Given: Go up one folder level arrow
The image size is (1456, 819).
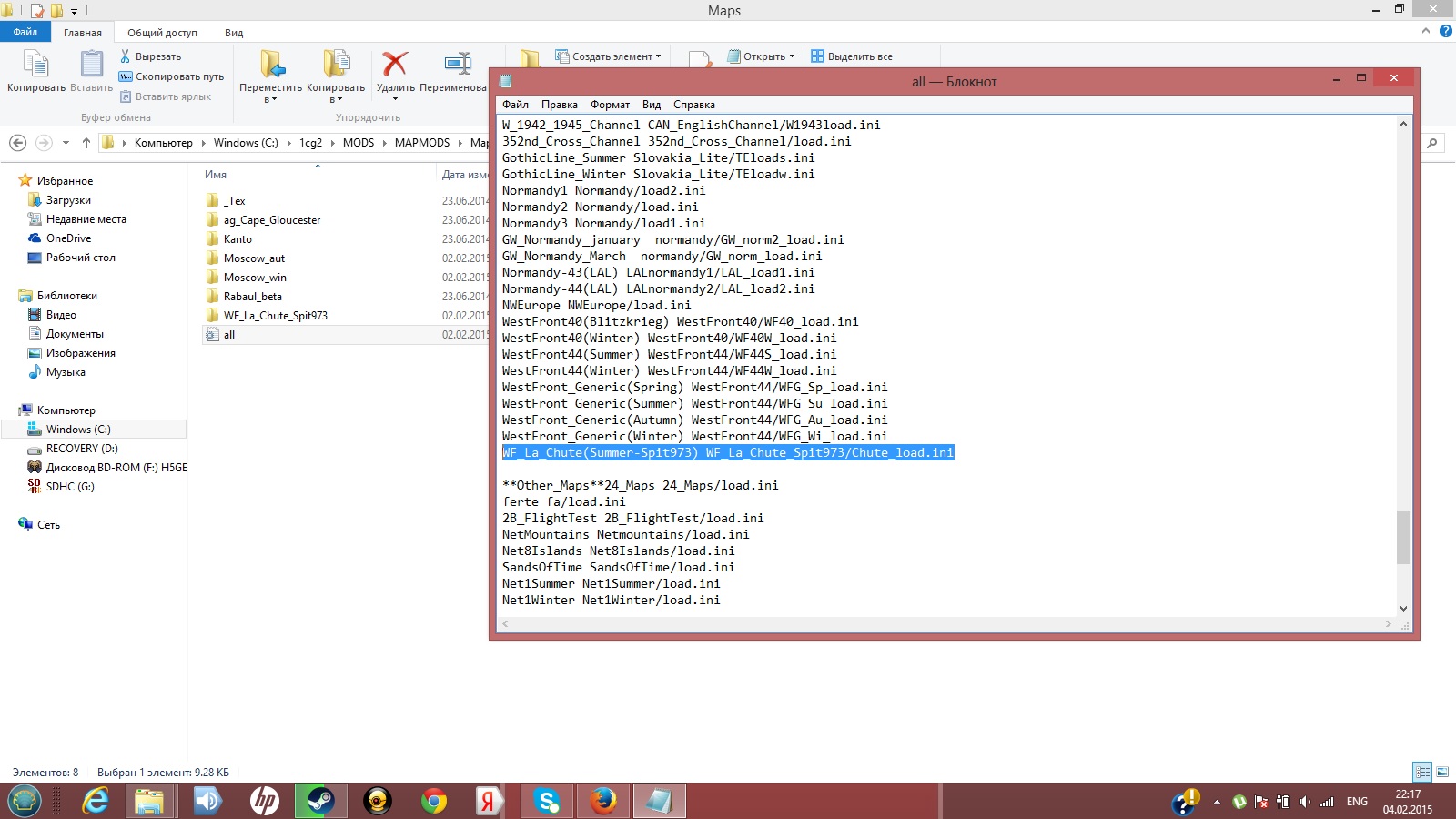Looking at the screenshot, I should point(86,143).
